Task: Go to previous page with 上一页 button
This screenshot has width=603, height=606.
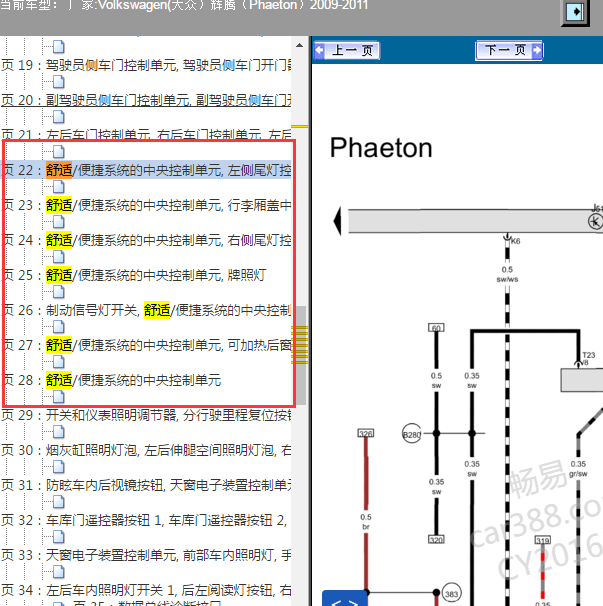Action: 347,50
